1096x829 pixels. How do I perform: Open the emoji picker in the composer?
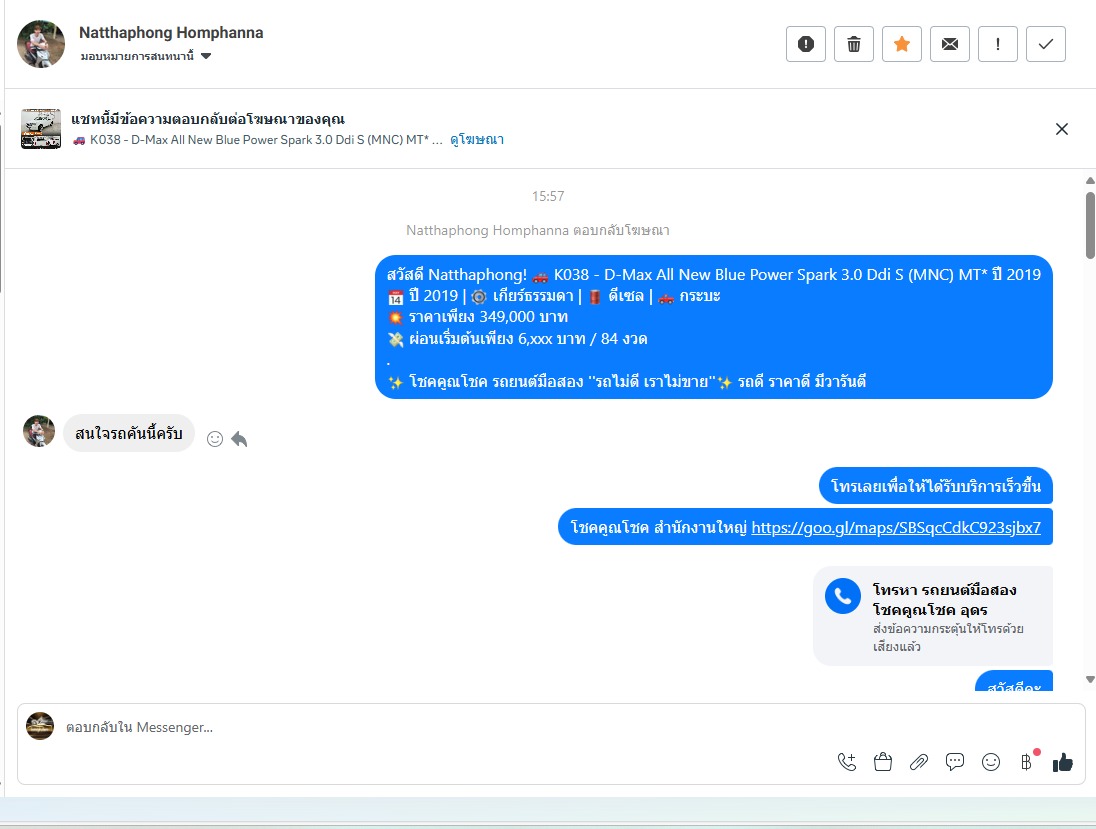coord(990,762)
